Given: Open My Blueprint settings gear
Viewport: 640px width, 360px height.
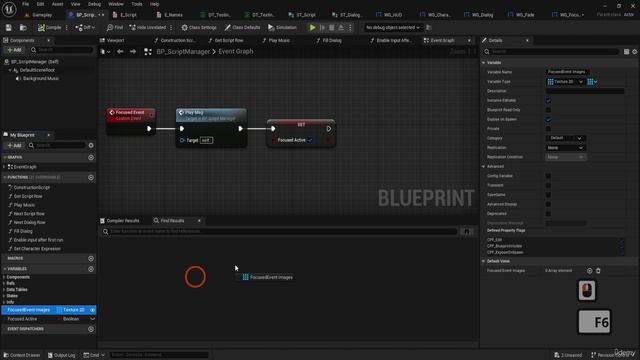Looking at the screenshot, I should click(x=91, y=145).
